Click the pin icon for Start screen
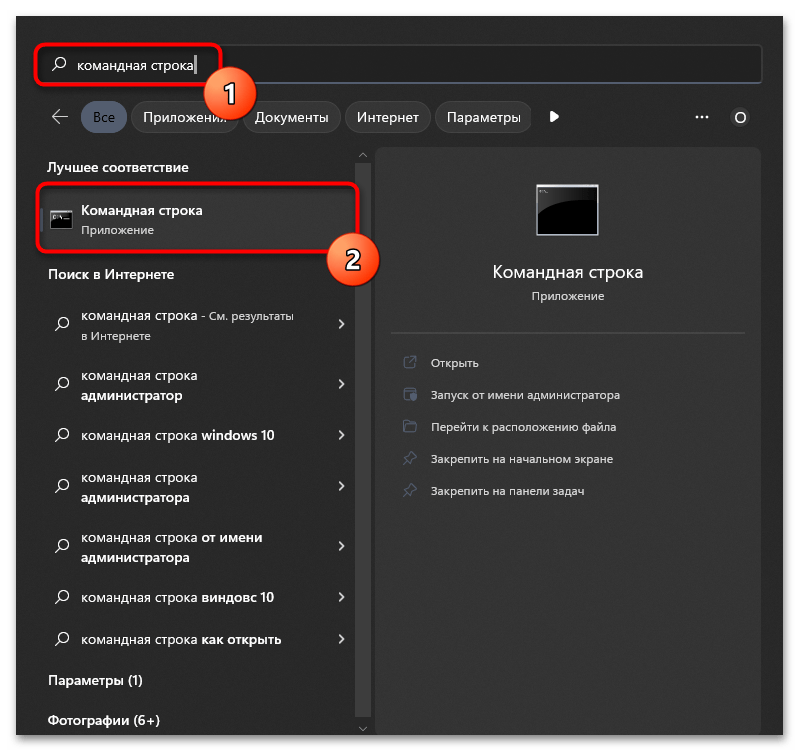Image resolution: width=799 pixels, height=751 pixels. (410, 459)
